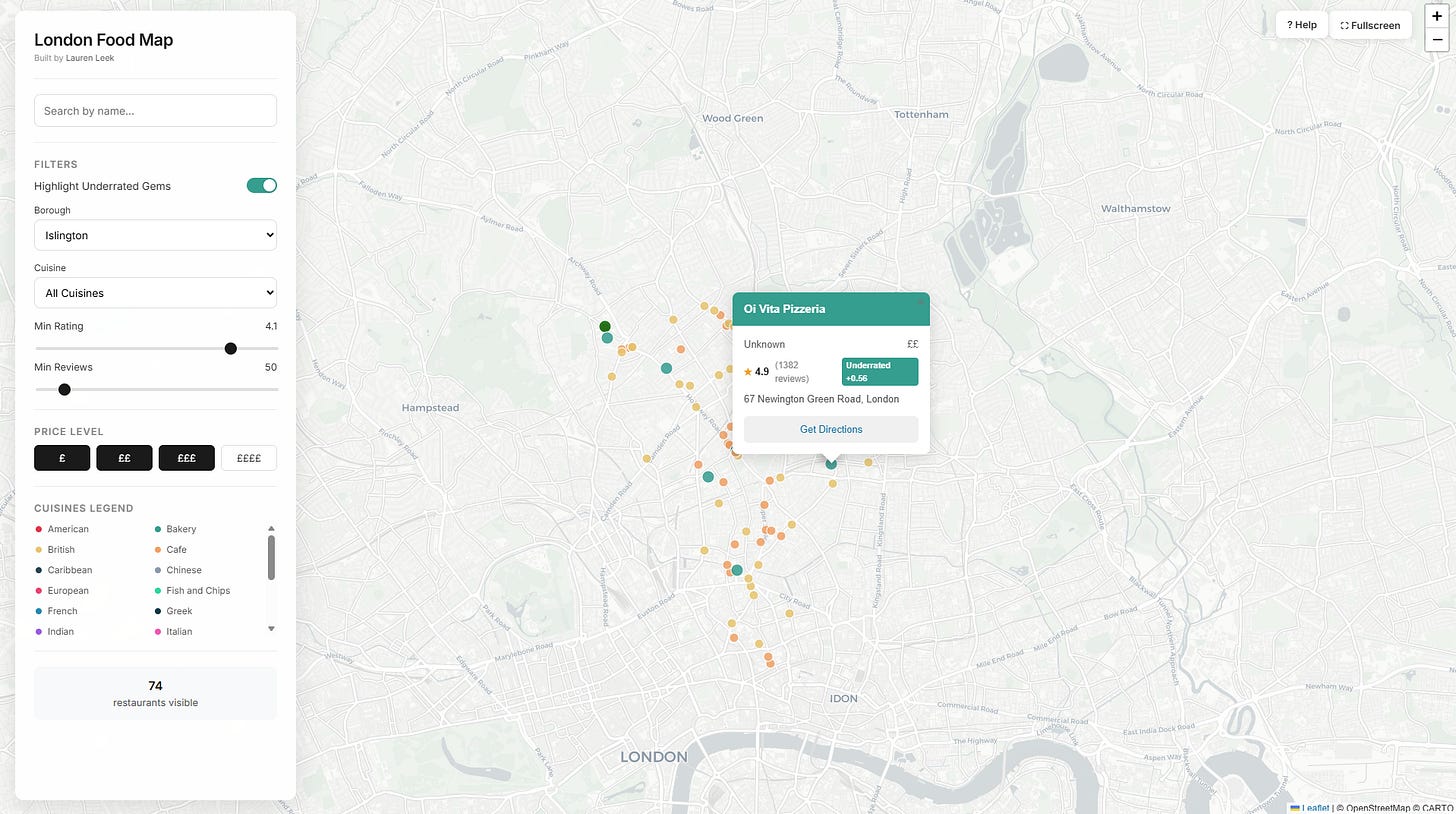This screenshot has width=1456, height=814.
Task: Enable the ££££ price level filter
Action: [x=249, y=458]
